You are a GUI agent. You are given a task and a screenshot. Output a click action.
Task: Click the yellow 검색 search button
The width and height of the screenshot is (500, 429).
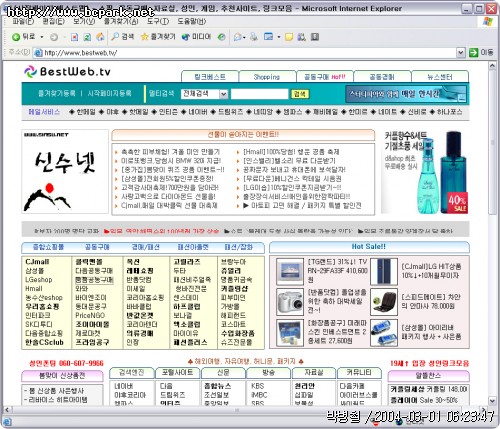[x=300, y=94]
